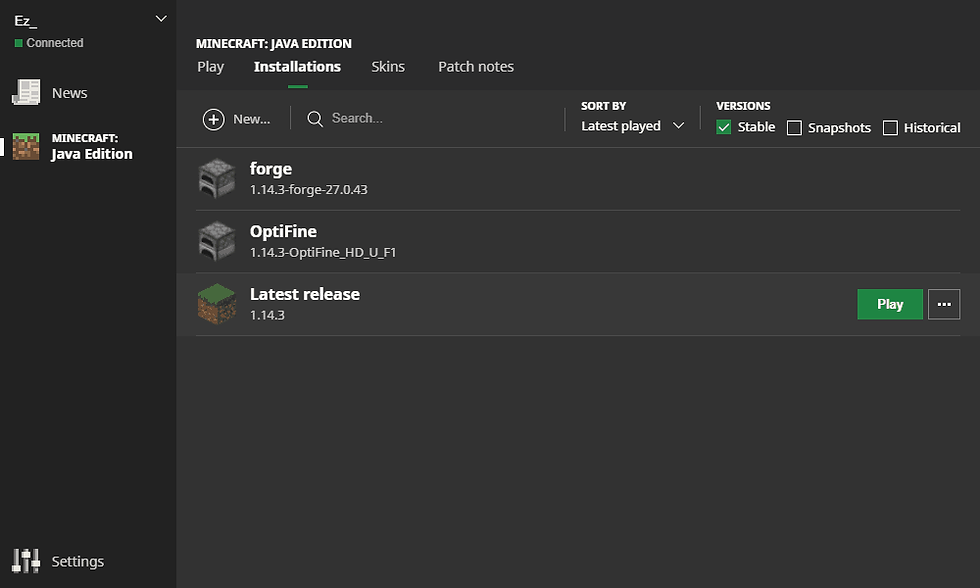Select the Latest release grass block icon
This screenshot has width=980, height=588.
[217, 304]
